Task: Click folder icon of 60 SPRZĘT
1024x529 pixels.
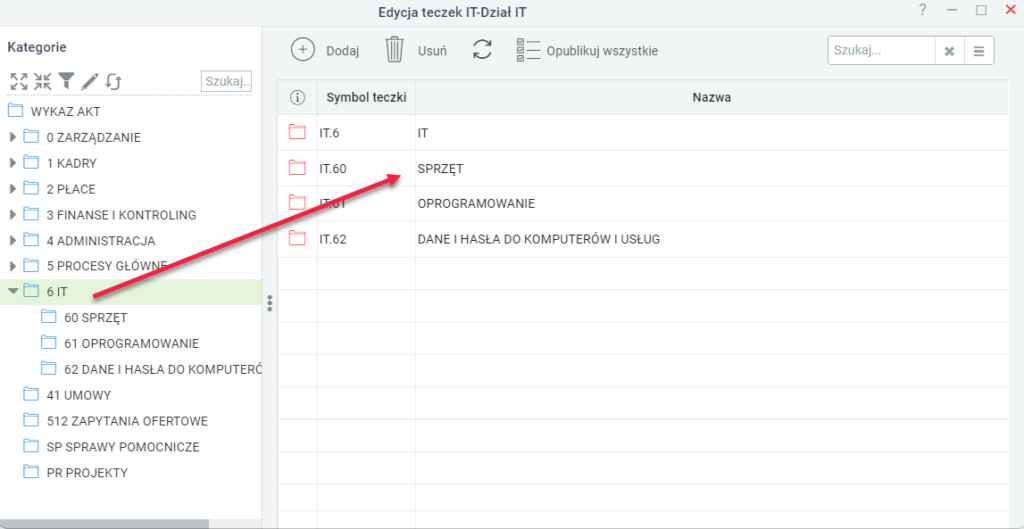Action: pyautogui.click(x=49, y=317)
